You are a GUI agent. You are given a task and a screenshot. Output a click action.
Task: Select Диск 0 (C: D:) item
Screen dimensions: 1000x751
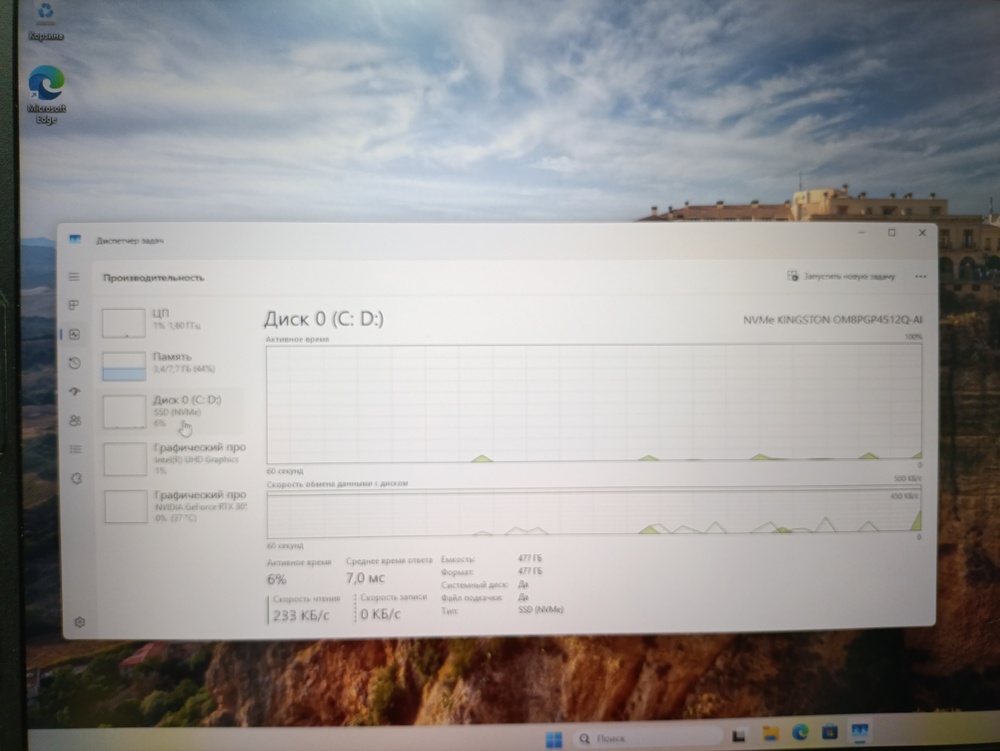pos(174,410)
